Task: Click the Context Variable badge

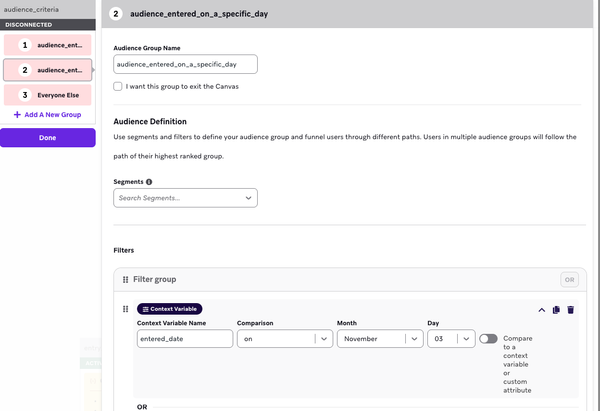Action: tap(169, 310)
